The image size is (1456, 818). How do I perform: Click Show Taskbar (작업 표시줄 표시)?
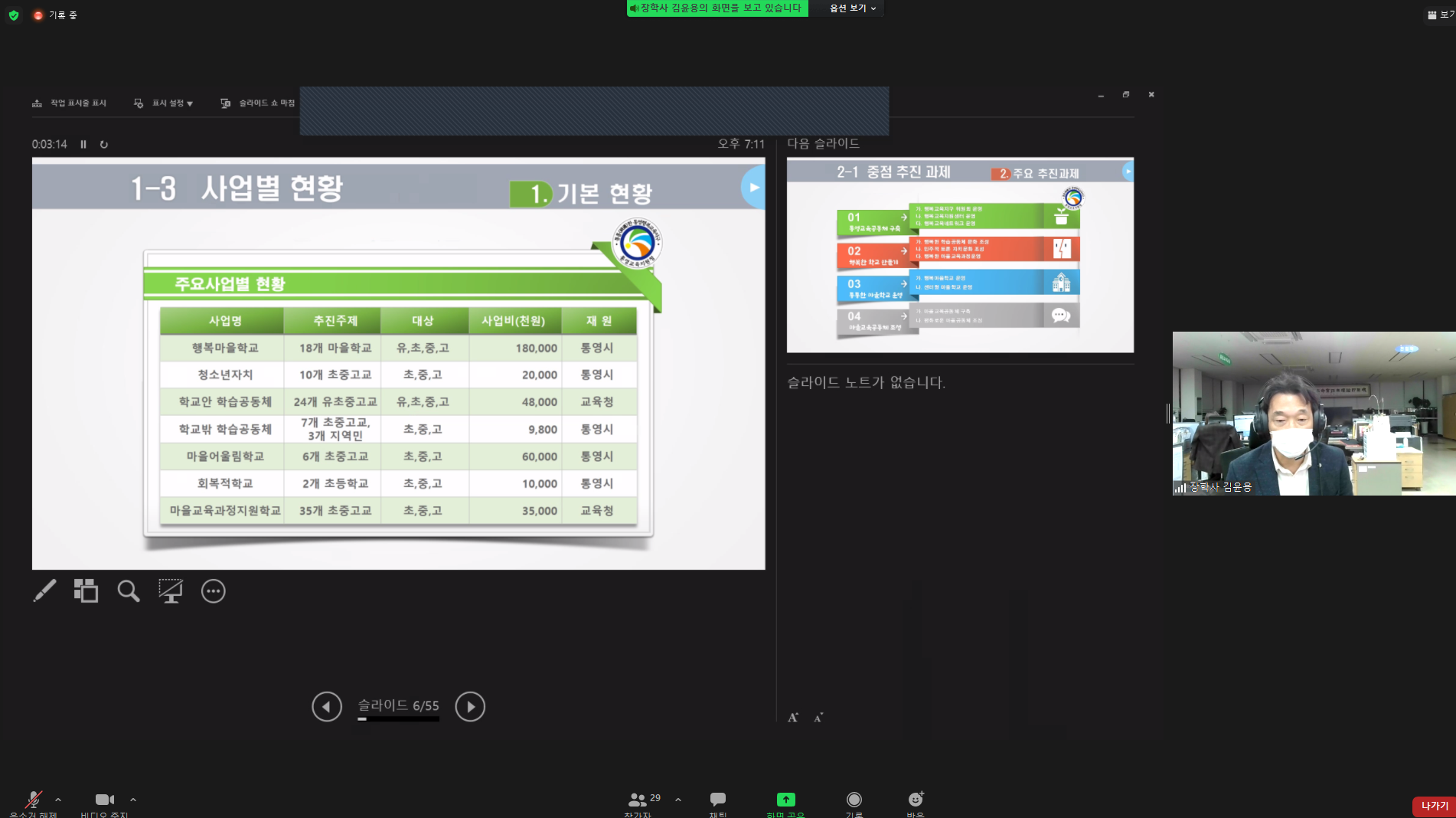click(x=69, y=103)
